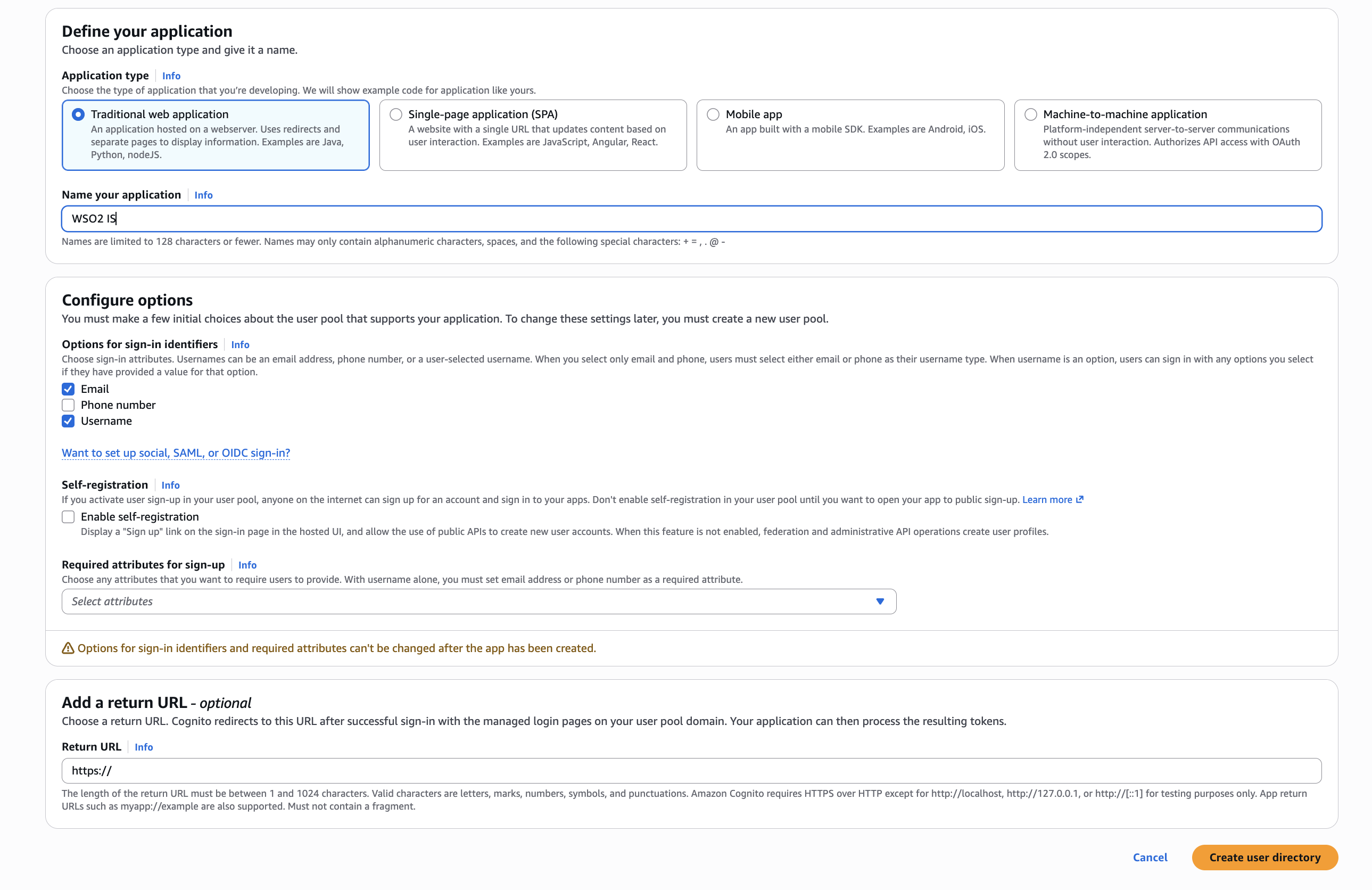Follow the Learn more link

(x=1047, y=500)
